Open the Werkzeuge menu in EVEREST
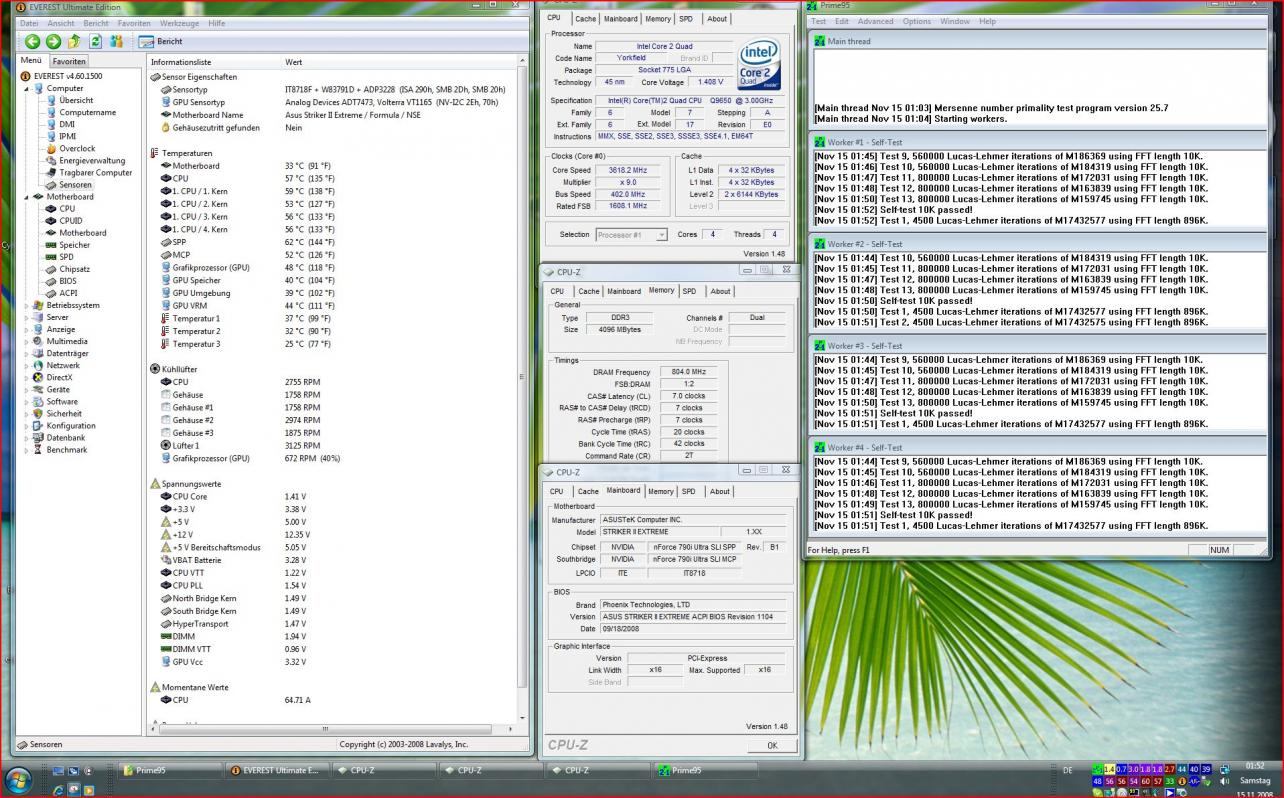 click(x=178, y=23)
